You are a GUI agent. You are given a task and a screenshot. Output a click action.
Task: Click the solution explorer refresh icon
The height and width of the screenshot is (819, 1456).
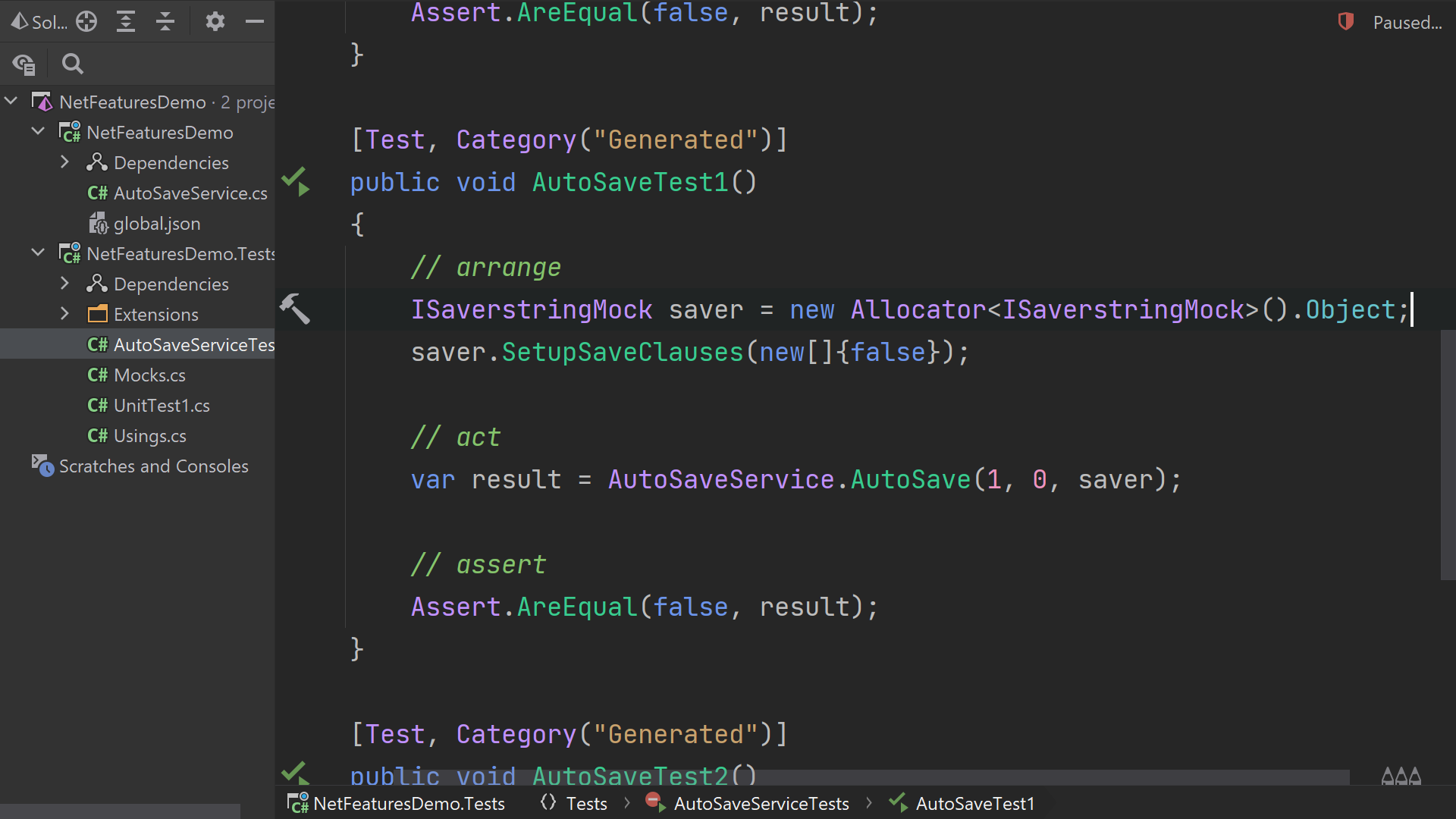click(x=87, y=21)
